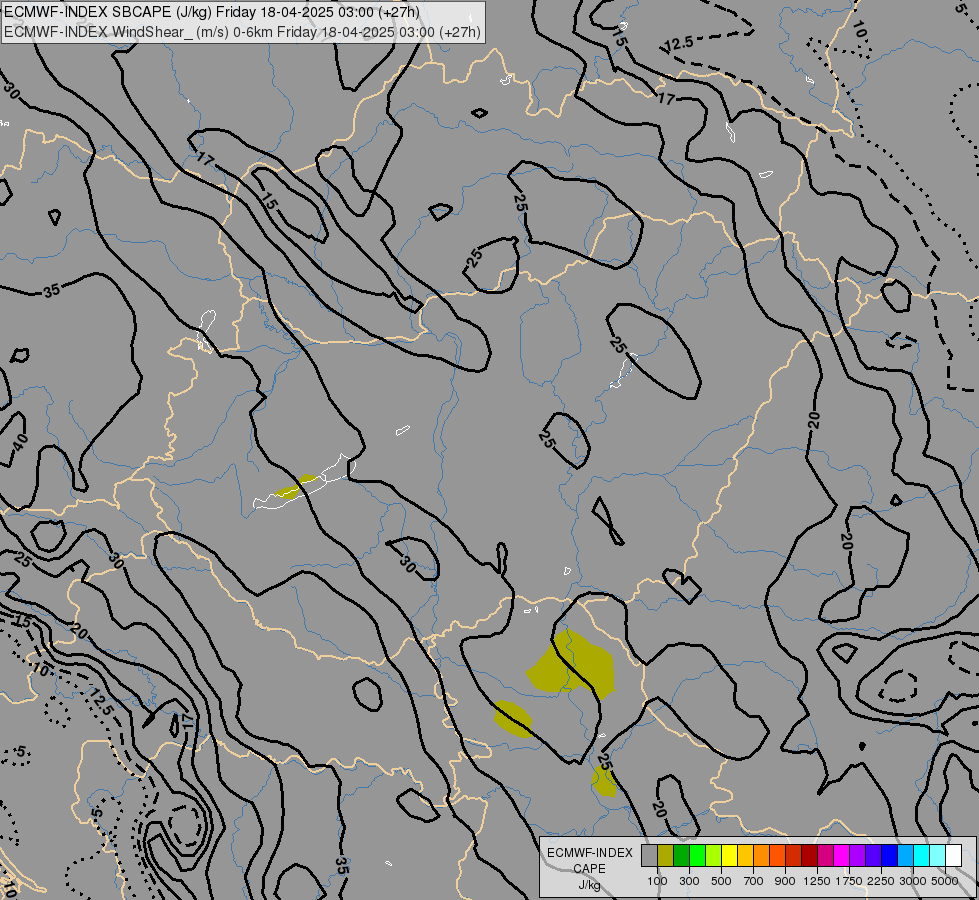Click the 100 legend value label

pos(657,881)
